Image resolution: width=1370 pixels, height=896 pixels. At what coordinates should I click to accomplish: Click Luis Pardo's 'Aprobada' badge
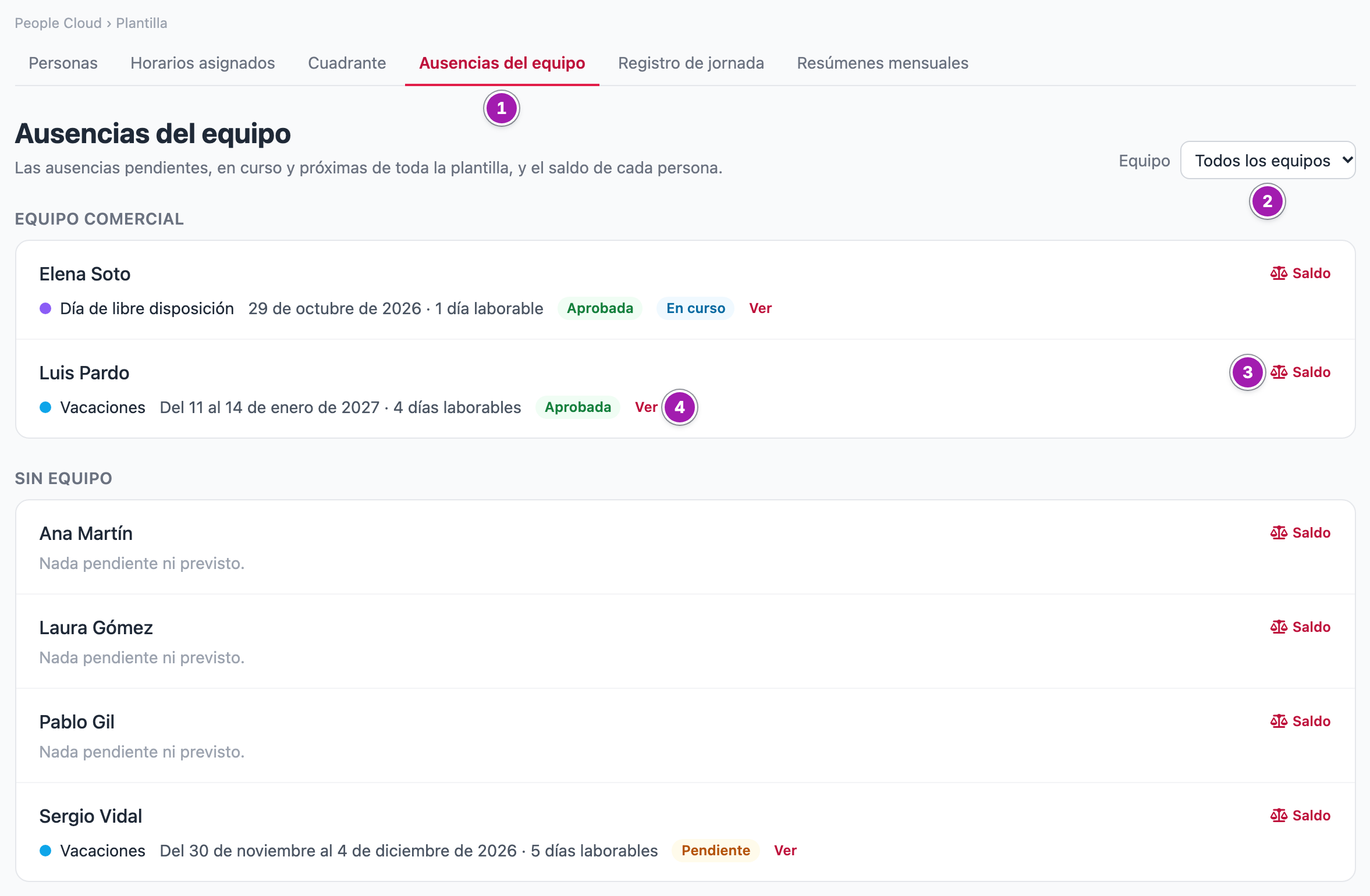[578, 407]
